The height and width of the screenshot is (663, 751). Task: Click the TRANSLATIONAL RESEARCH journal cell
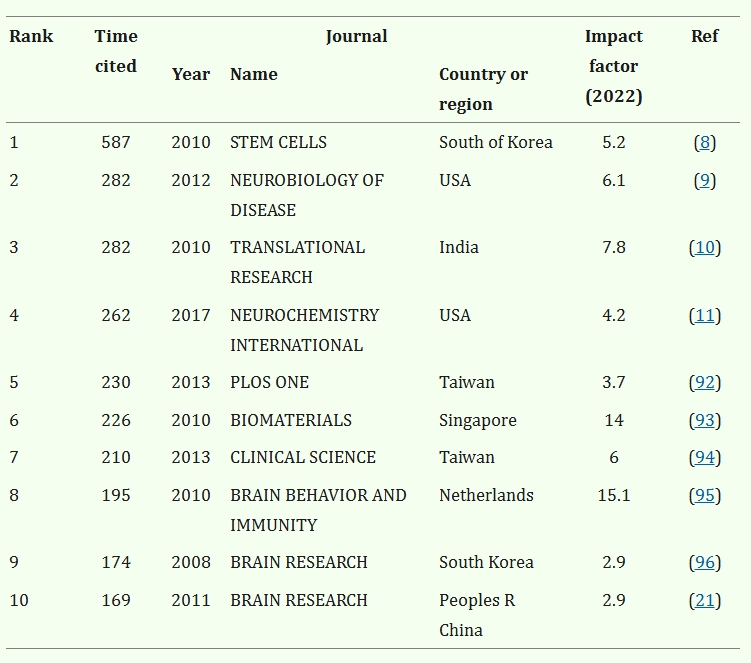pyautogui.click(x=297, y=262)
